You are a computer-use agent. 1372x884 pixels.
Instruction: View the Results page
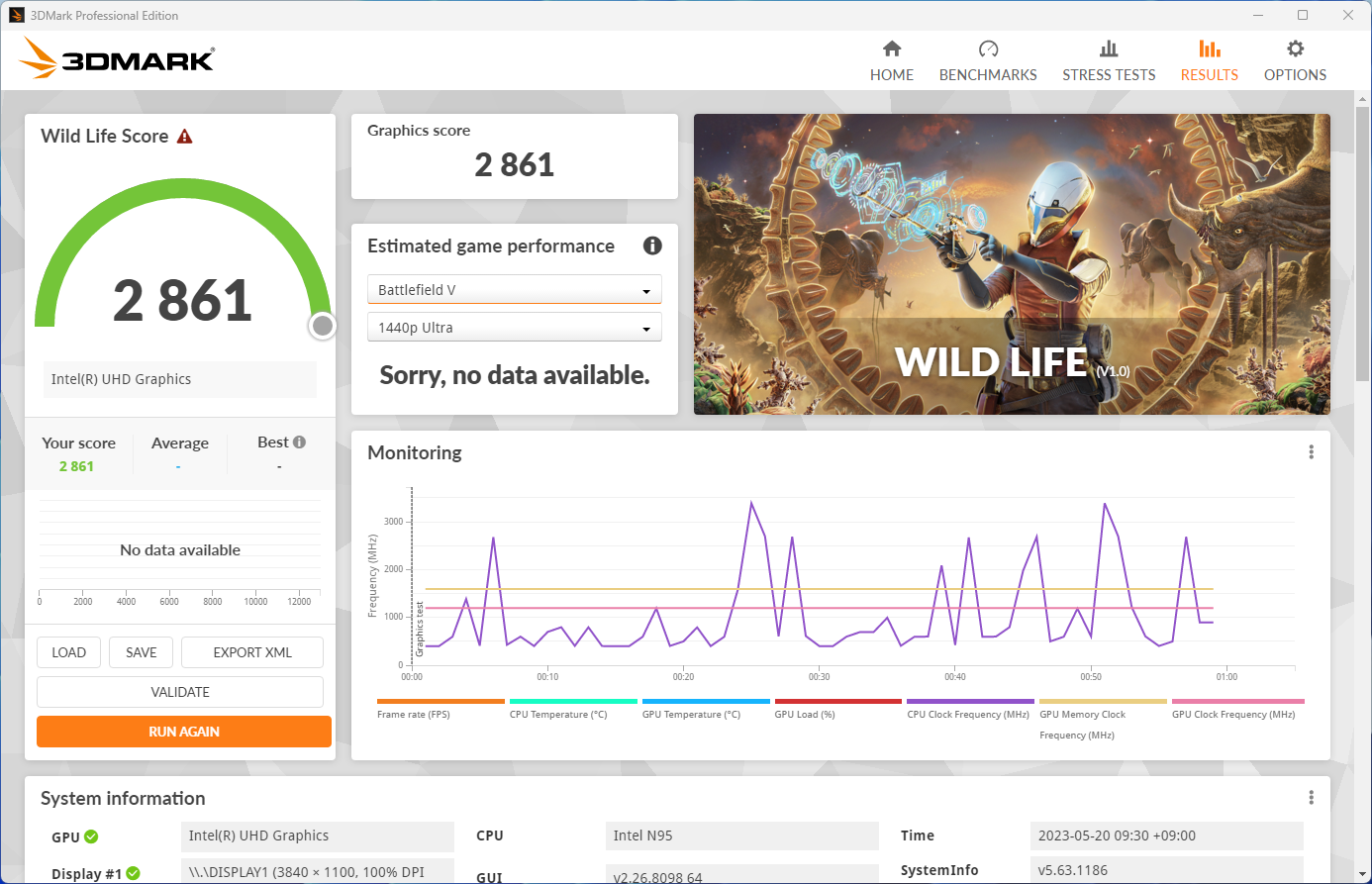point(1209,59)
